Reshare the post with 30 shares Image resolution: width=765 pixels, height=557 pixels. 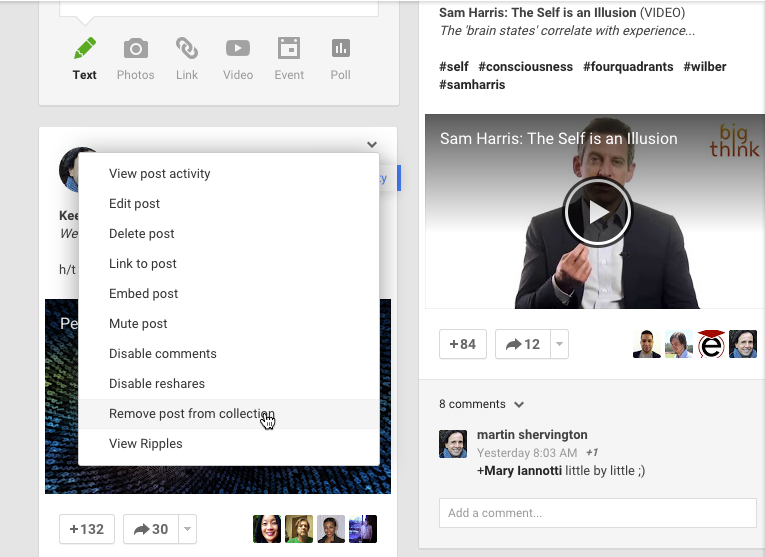coord(151,529)
